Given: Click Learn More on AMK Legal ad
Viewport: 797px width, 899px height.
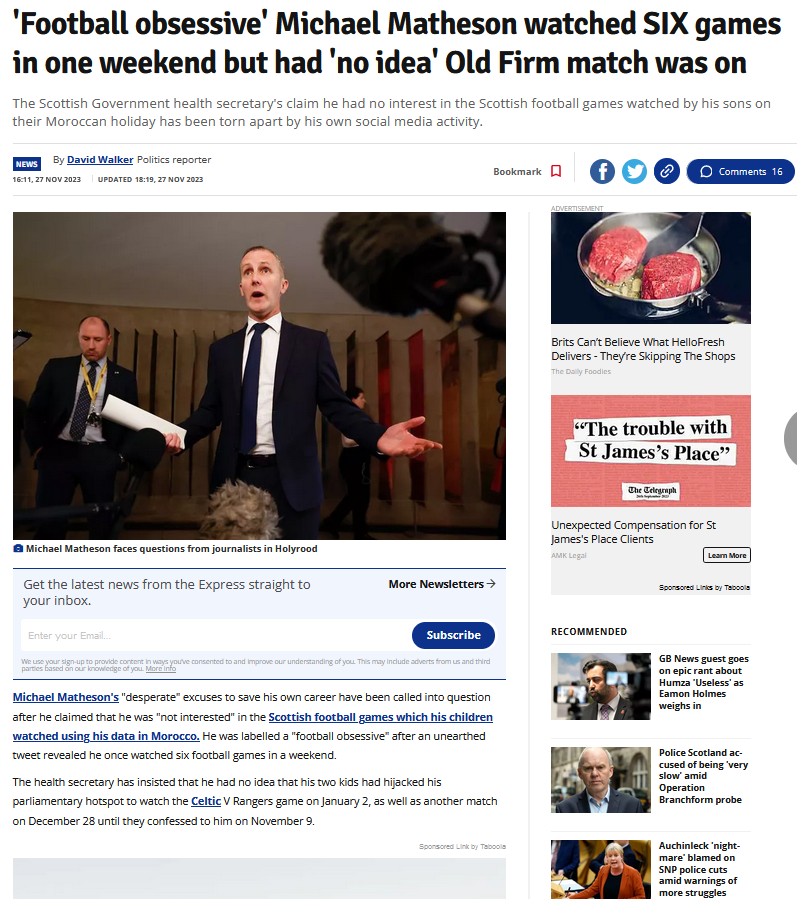Looking at the screenshot, I should 727,555.
